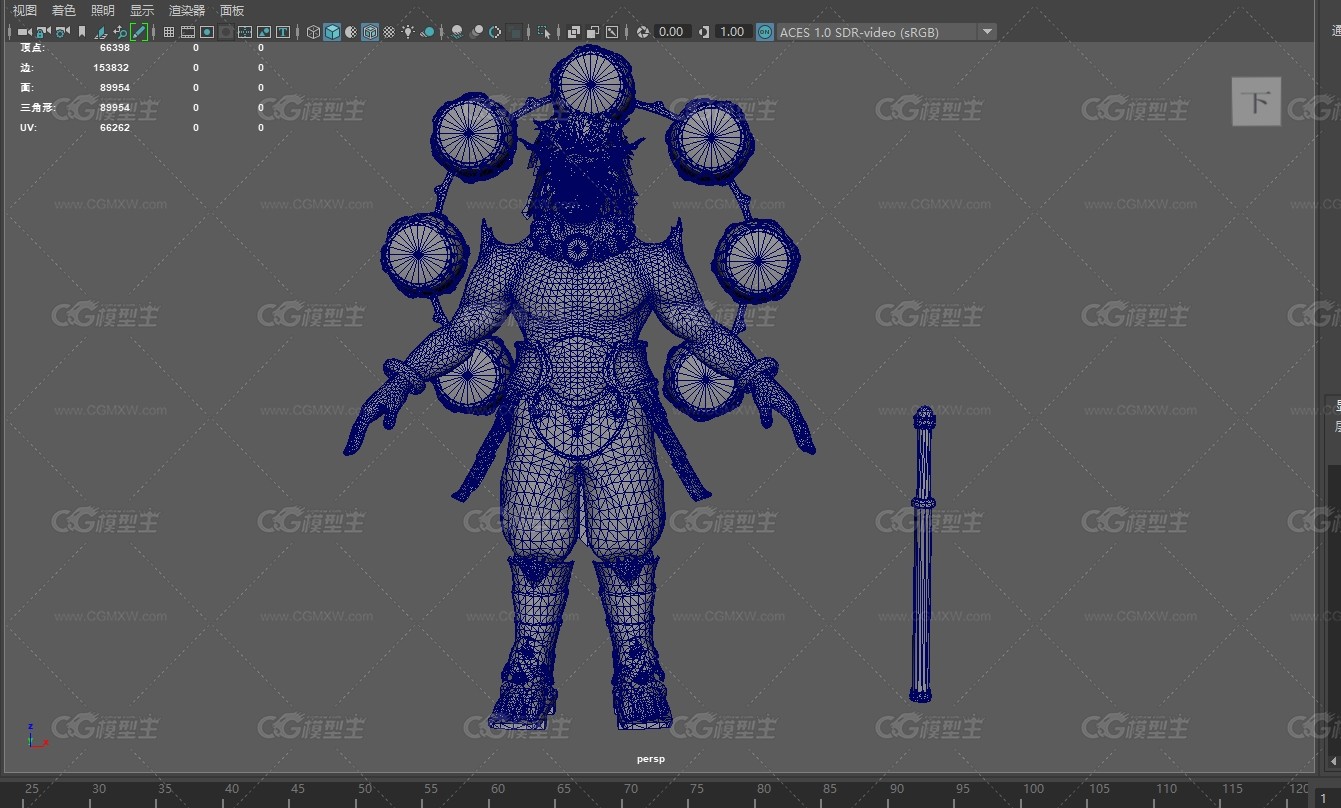1341x808 pixels.
Task: Toggle the safe action icon
Action: 264,32
